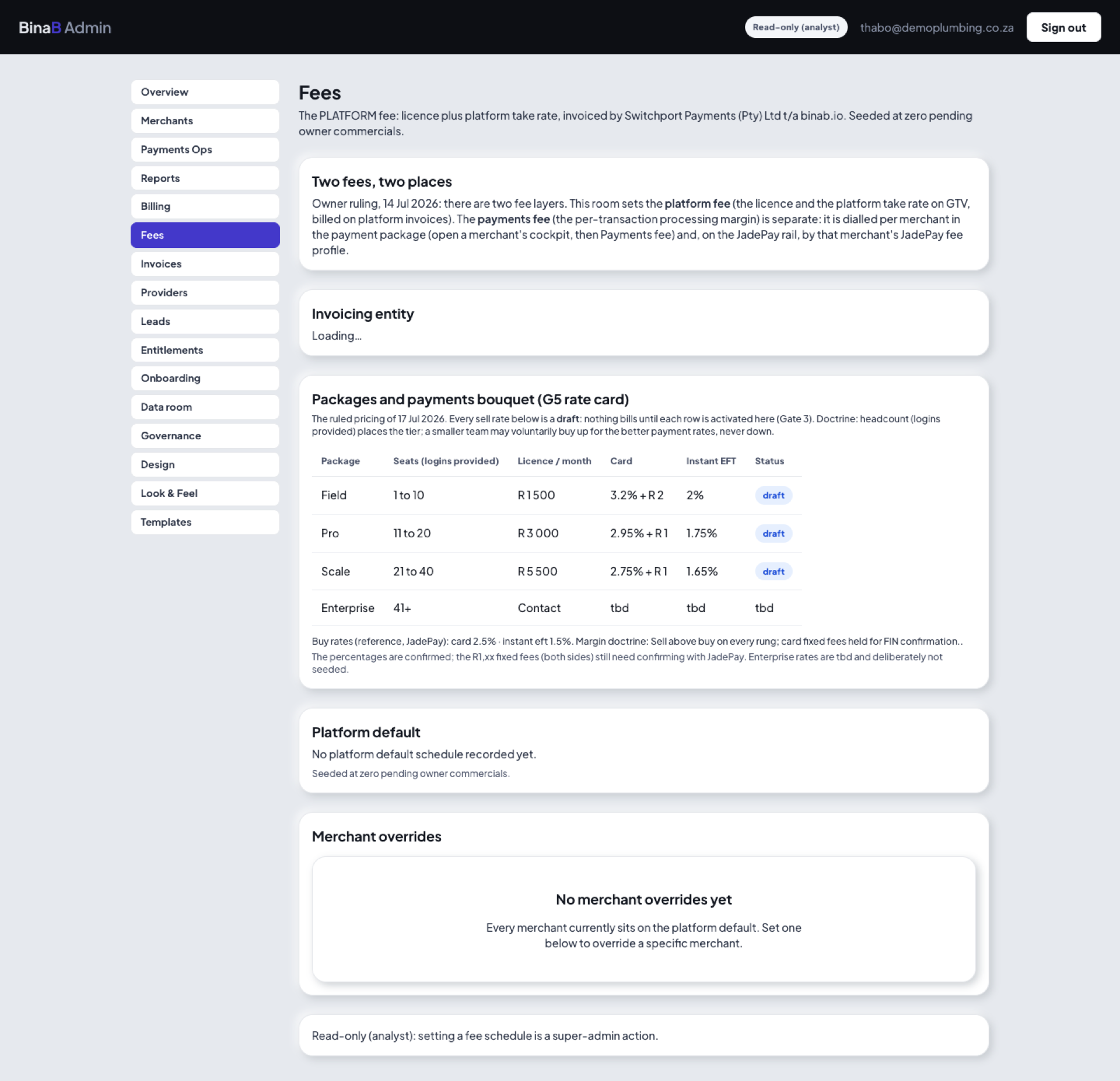Open the Billing section
The image size is (1120, 1081).
[205, 207]
